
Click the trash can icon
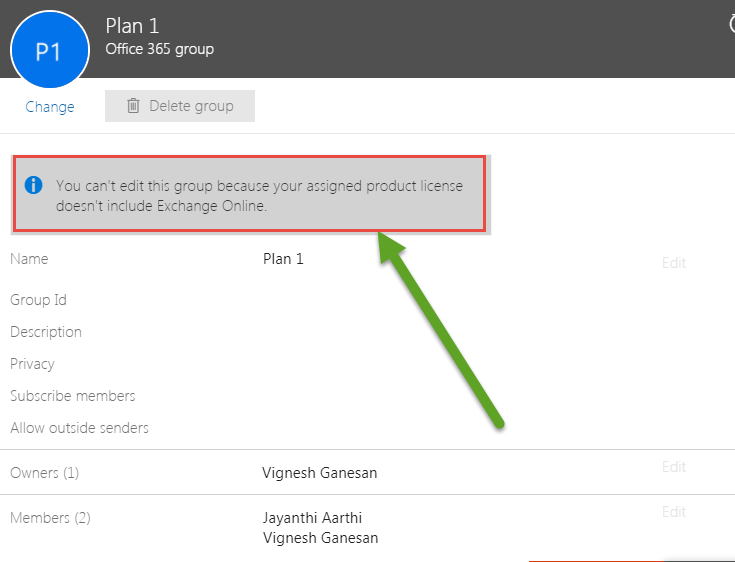coord(133,106)
